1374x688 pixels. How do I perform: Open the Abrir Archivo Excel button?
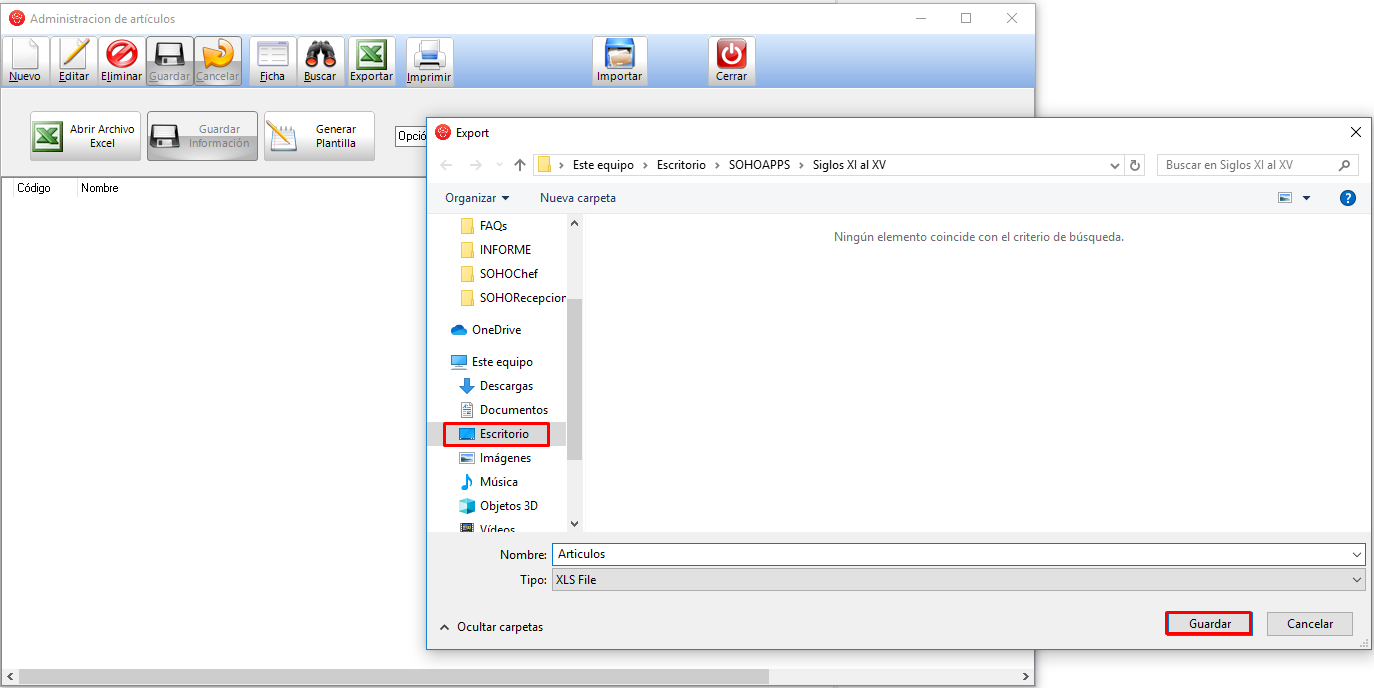click(85, 136)
